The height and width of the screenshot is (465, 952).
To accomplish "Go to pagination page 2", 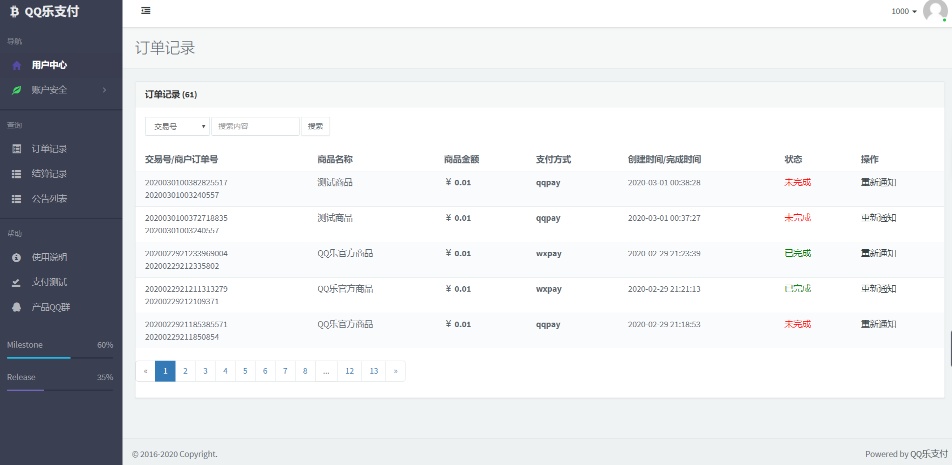I will pyautogui.click(x=185, y=371).
